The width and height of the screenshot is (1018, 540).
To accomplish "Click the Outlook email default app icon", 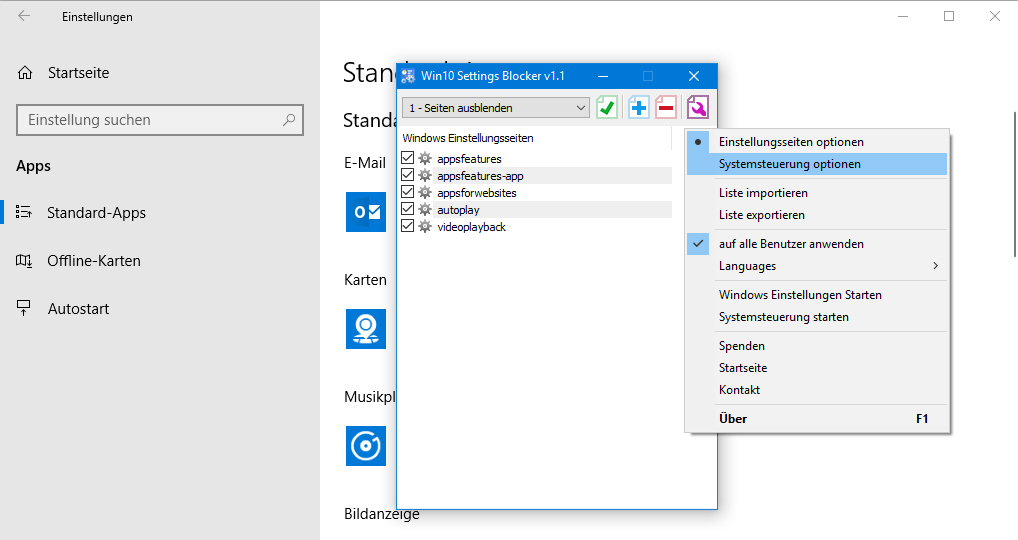I will click(x=366, y=212).
